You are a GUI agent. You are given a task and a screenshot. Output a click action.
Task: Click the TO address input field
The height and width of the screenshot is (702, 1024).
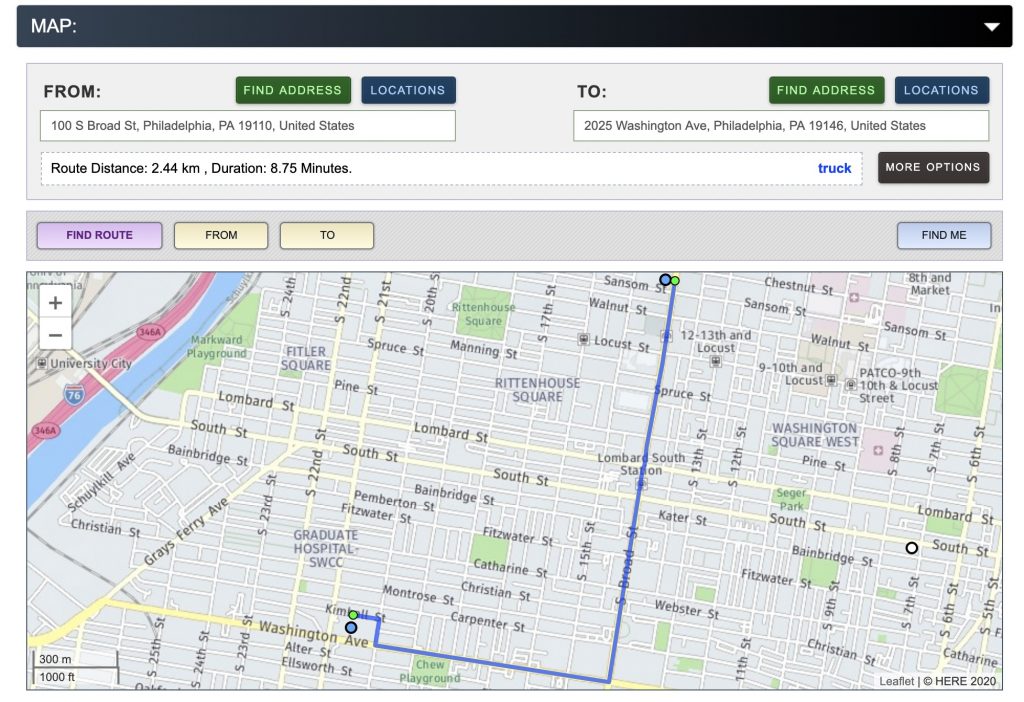tap(781, 126)
